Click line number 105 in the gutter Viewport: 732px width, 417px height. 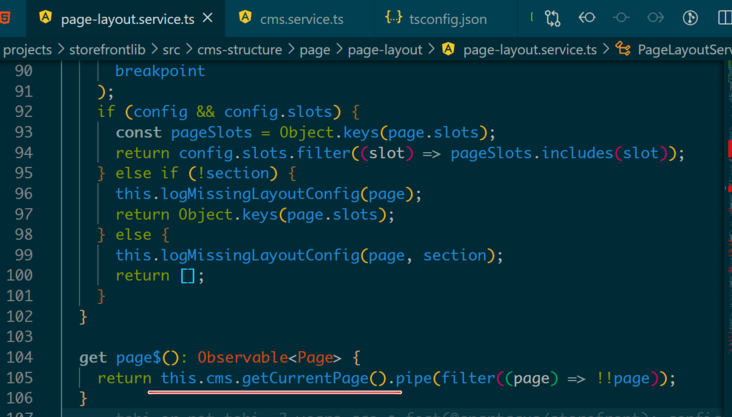click(x=20, y=378)
